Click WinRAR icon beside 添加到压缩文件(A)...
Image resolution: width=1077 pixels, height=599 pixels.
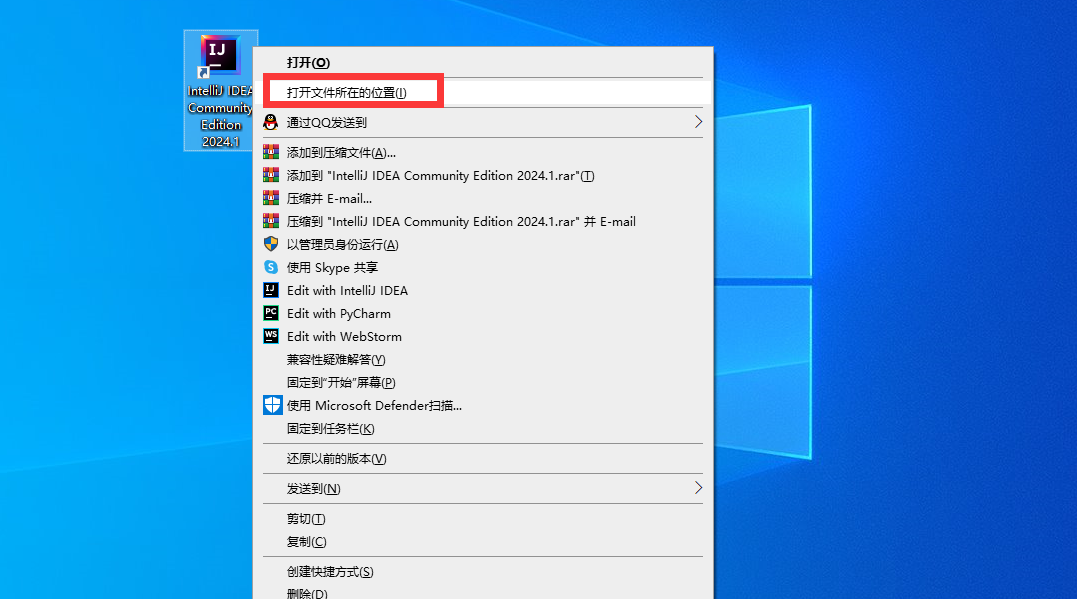(x=271, y=152)
